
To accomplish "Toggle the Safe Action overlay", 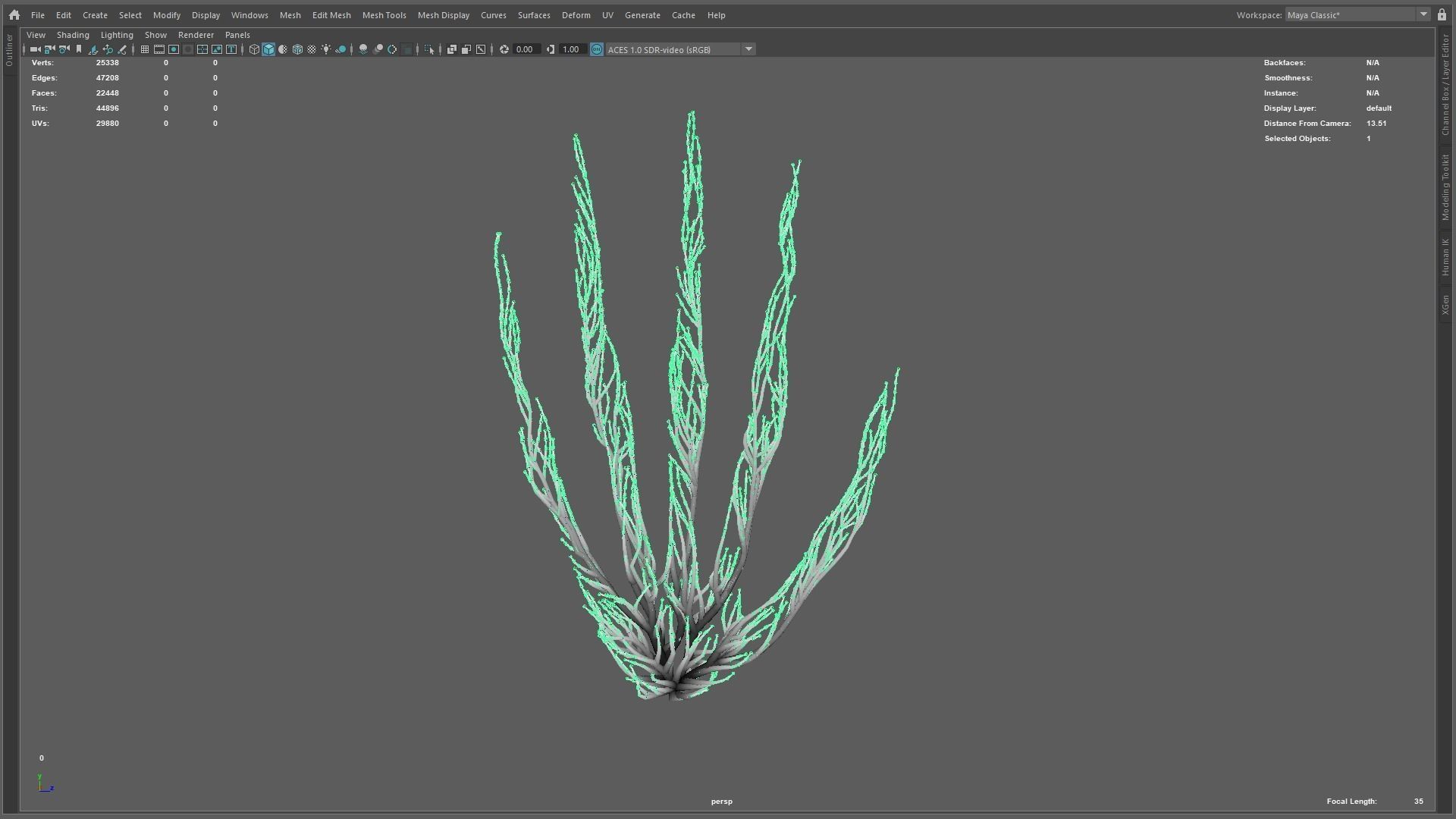I will tap(217, 49).
